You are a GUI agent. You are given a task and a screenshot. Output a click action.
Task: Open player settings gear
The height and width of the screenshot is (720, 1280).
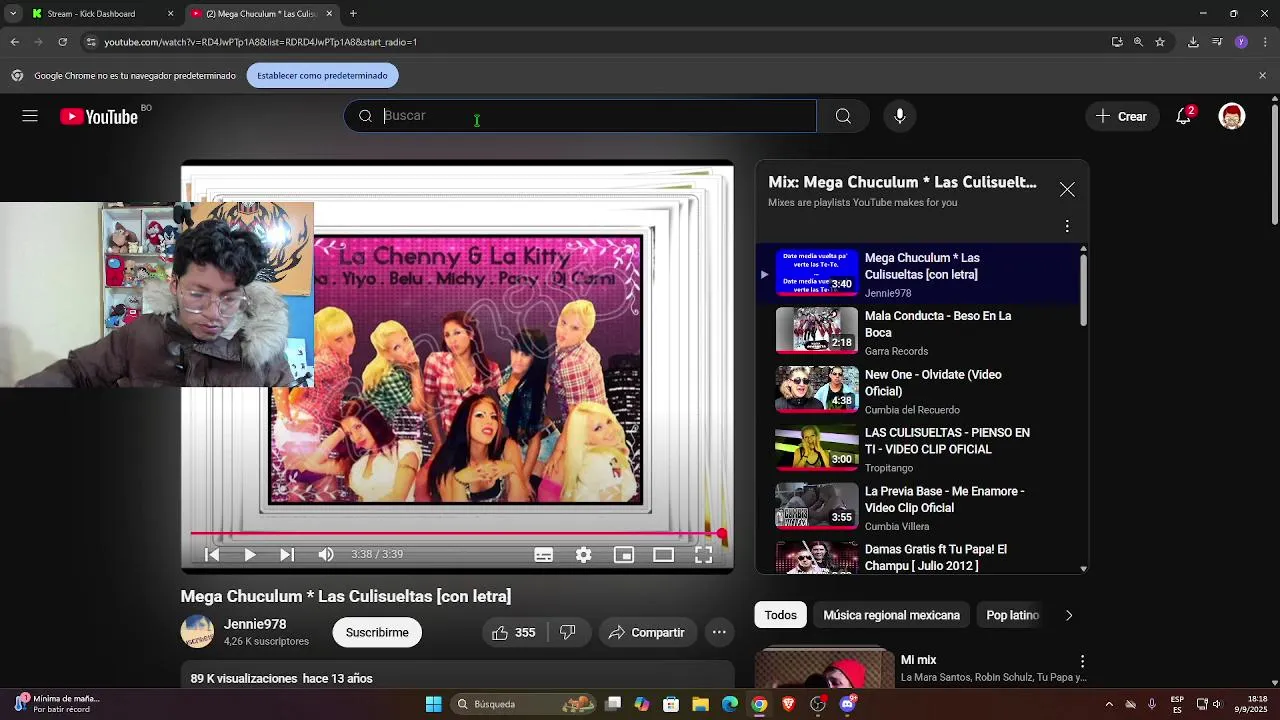click(x=584, y=555)
